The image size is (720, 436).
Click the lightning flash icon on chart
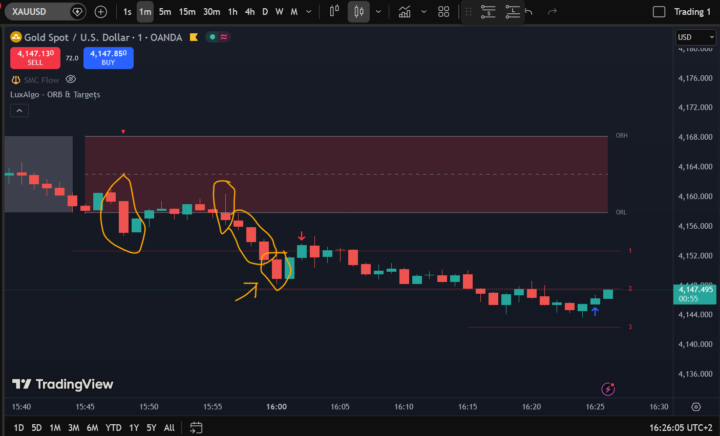[x=608, y=389]
